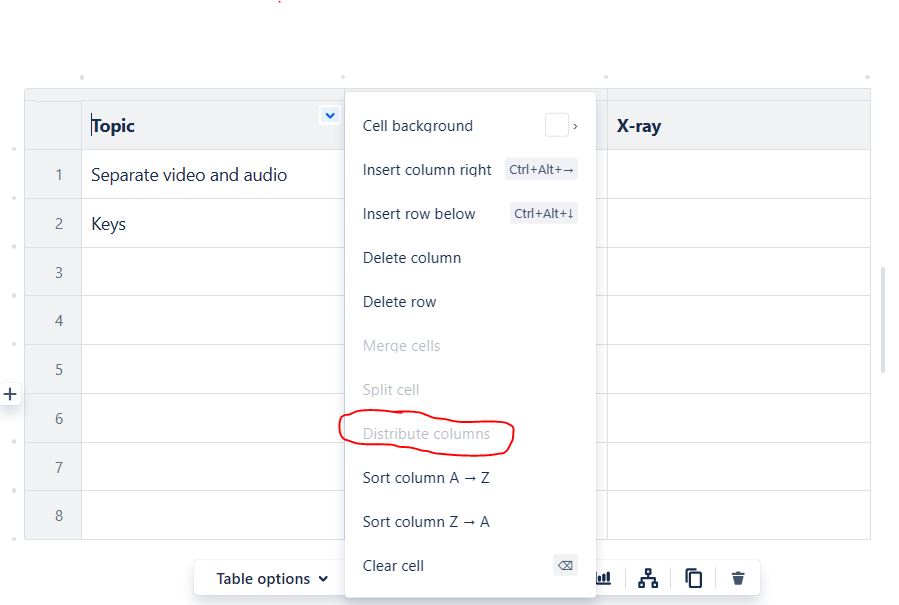Select the copy table icon

click(x=693, y=578)
